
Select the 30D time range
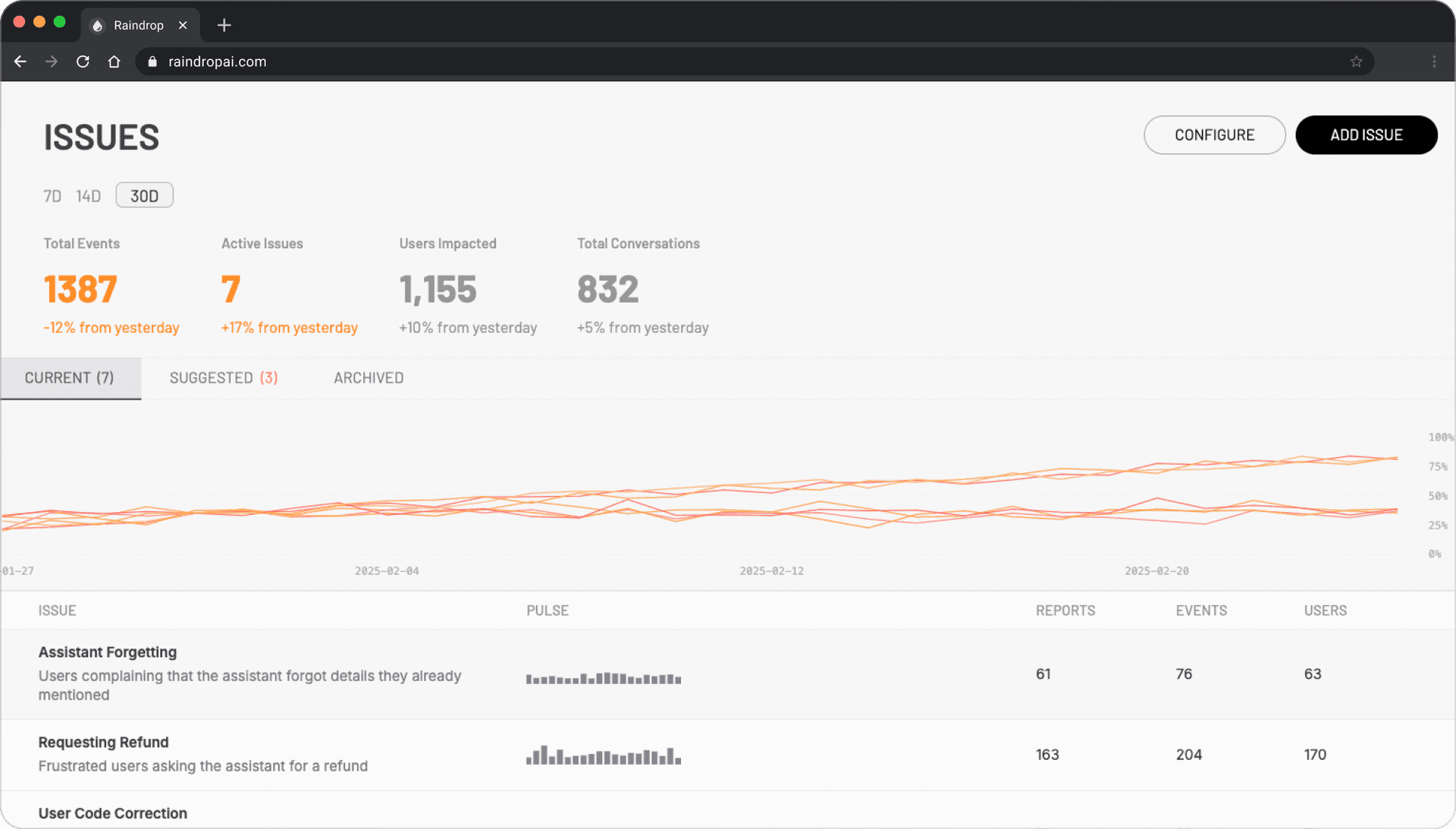pyautogui.click(x=144, y=196)
